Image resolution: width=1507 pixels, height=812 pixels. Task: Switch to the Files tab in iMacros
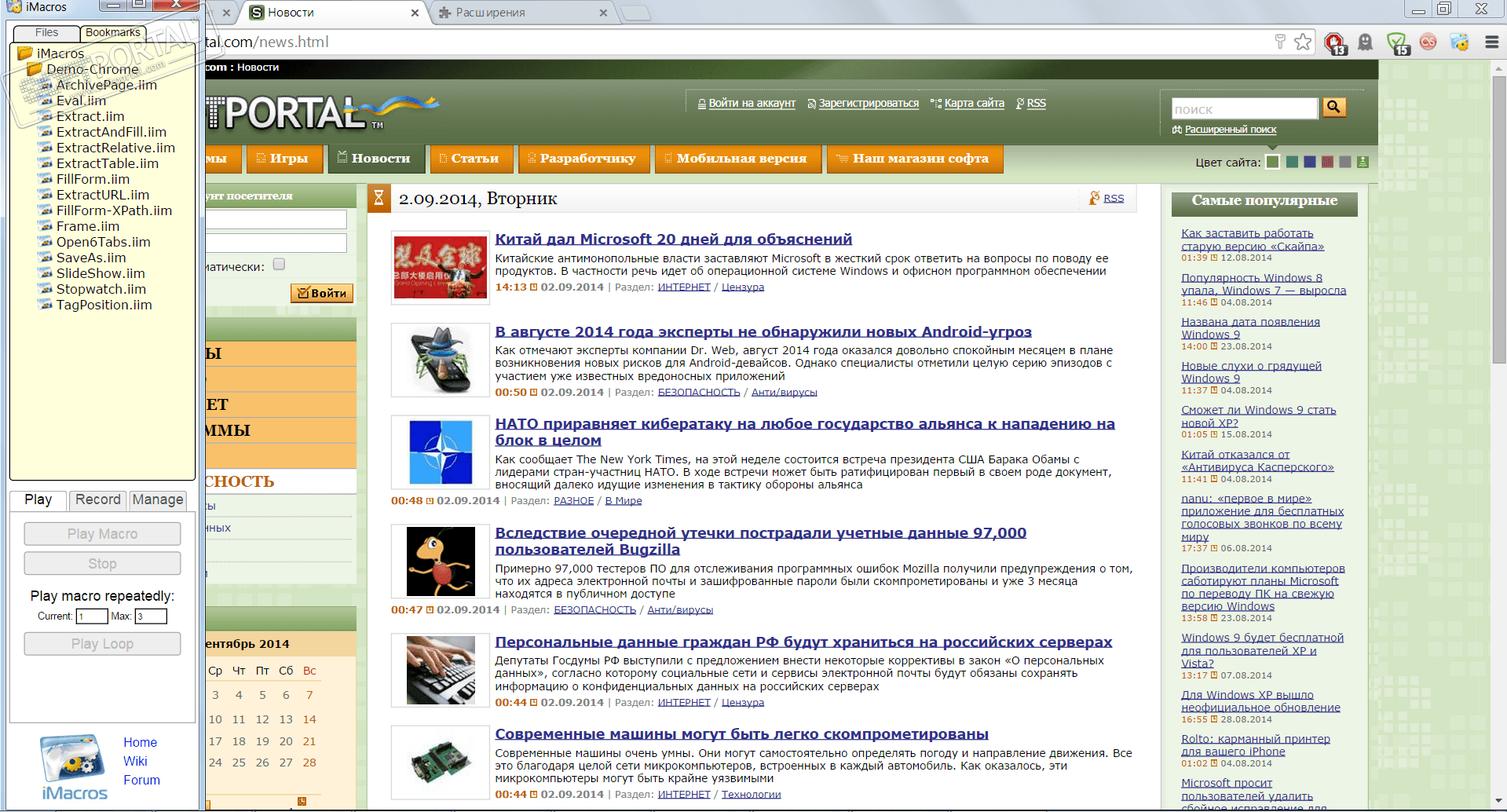coord(46,33)
